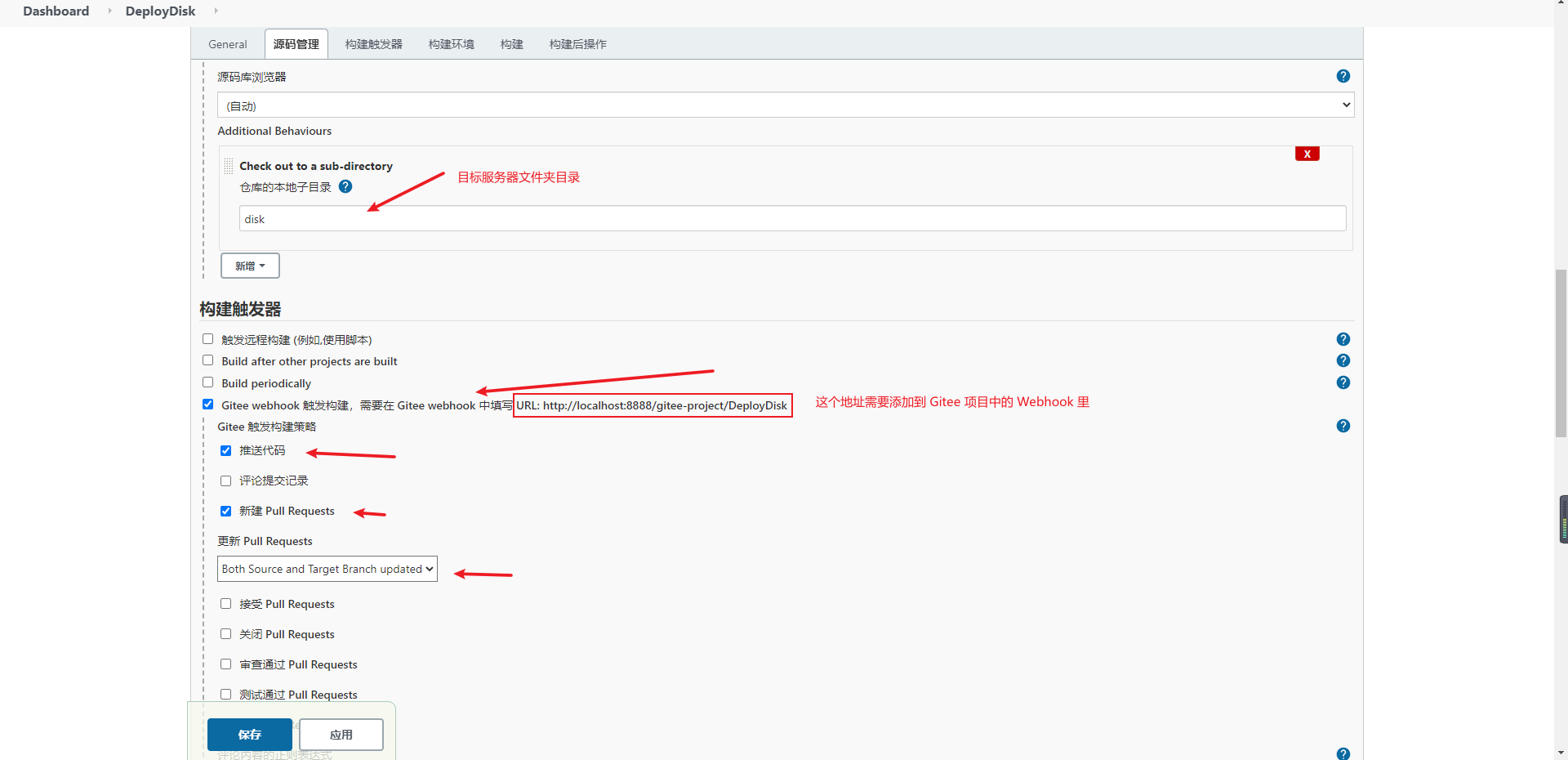This screenshot has height=760, width=1568.
Task: Check the 接受 Pull Requests option
Action: (225, 603)
